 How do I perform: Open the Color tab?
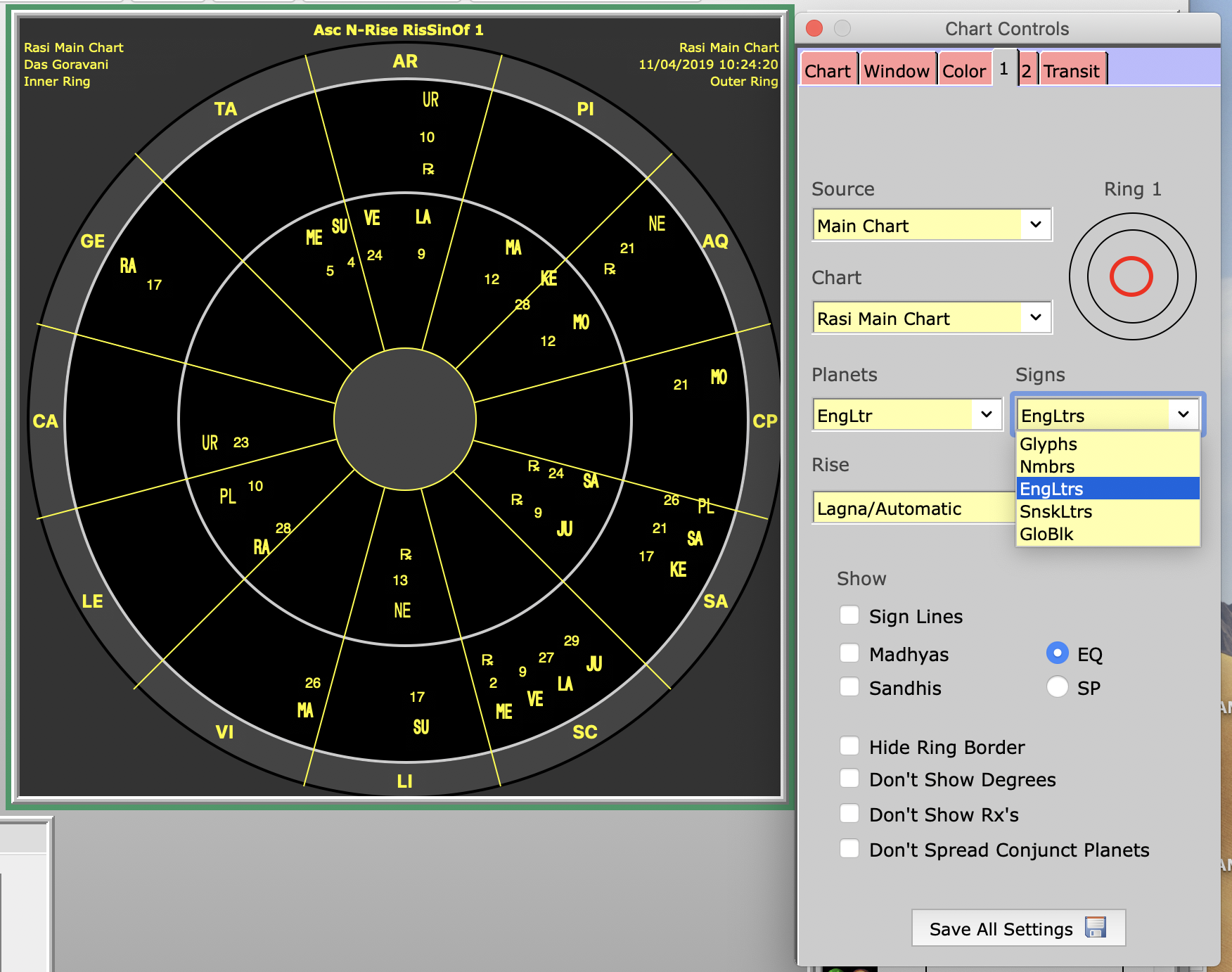963,71
